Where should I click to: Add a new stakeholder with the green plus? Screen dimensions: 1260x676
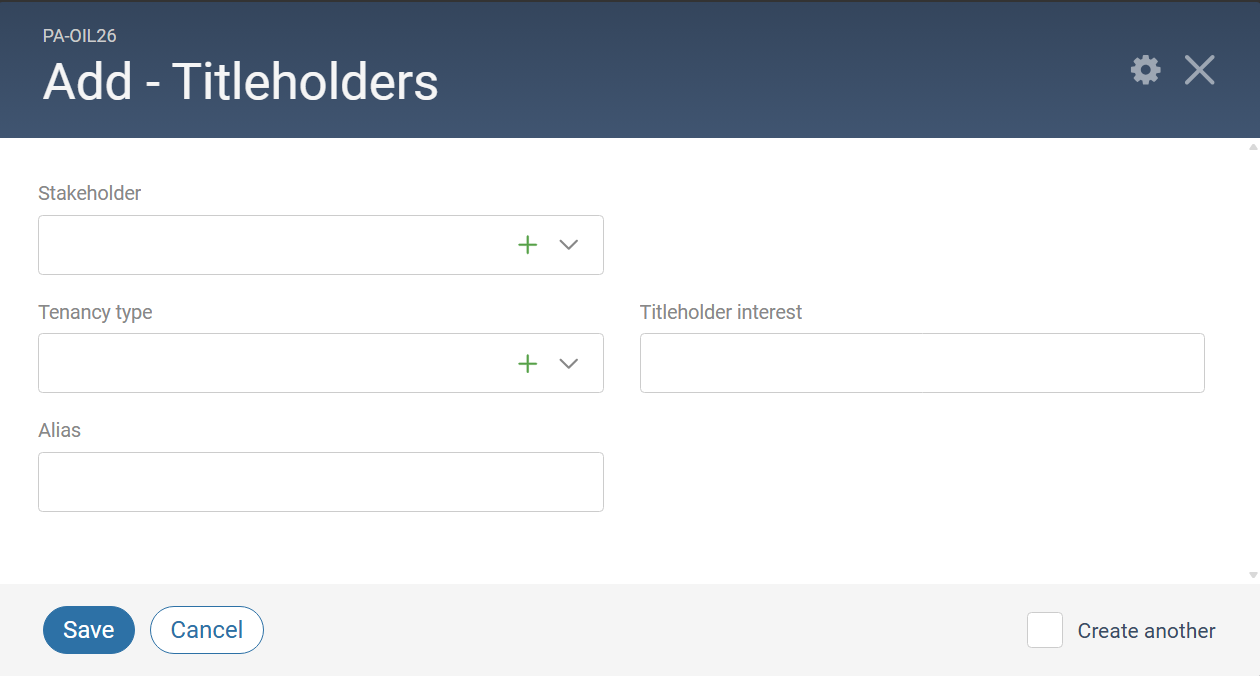click(x=528, y=245)
